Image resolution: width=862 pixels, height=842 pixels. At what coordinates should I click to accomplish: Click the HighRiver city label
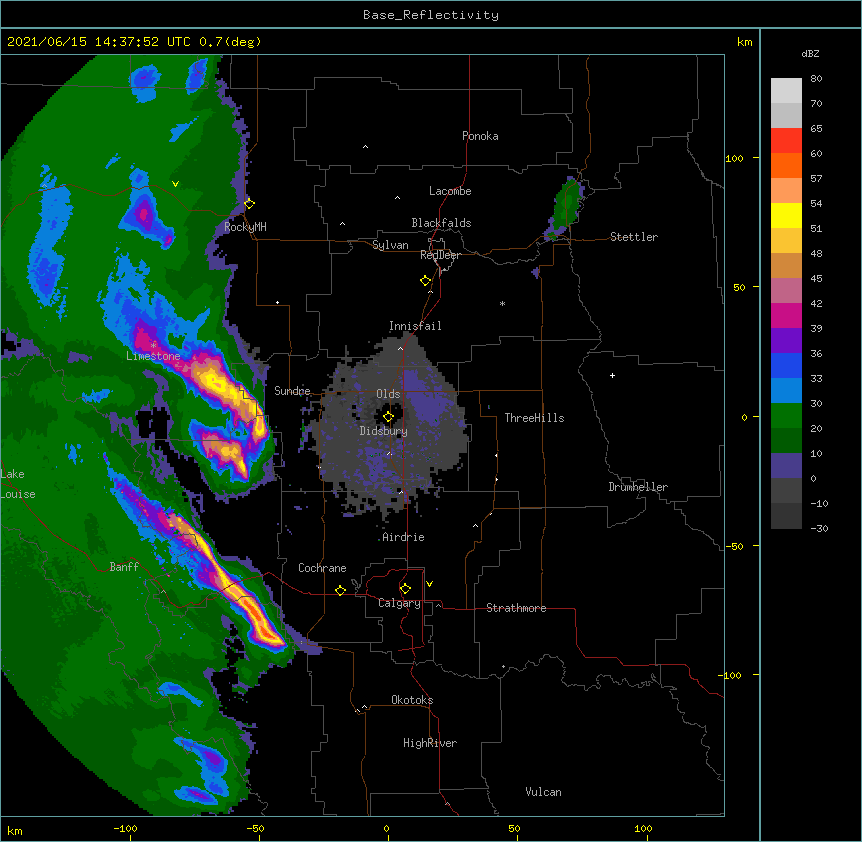click(430, 743)
